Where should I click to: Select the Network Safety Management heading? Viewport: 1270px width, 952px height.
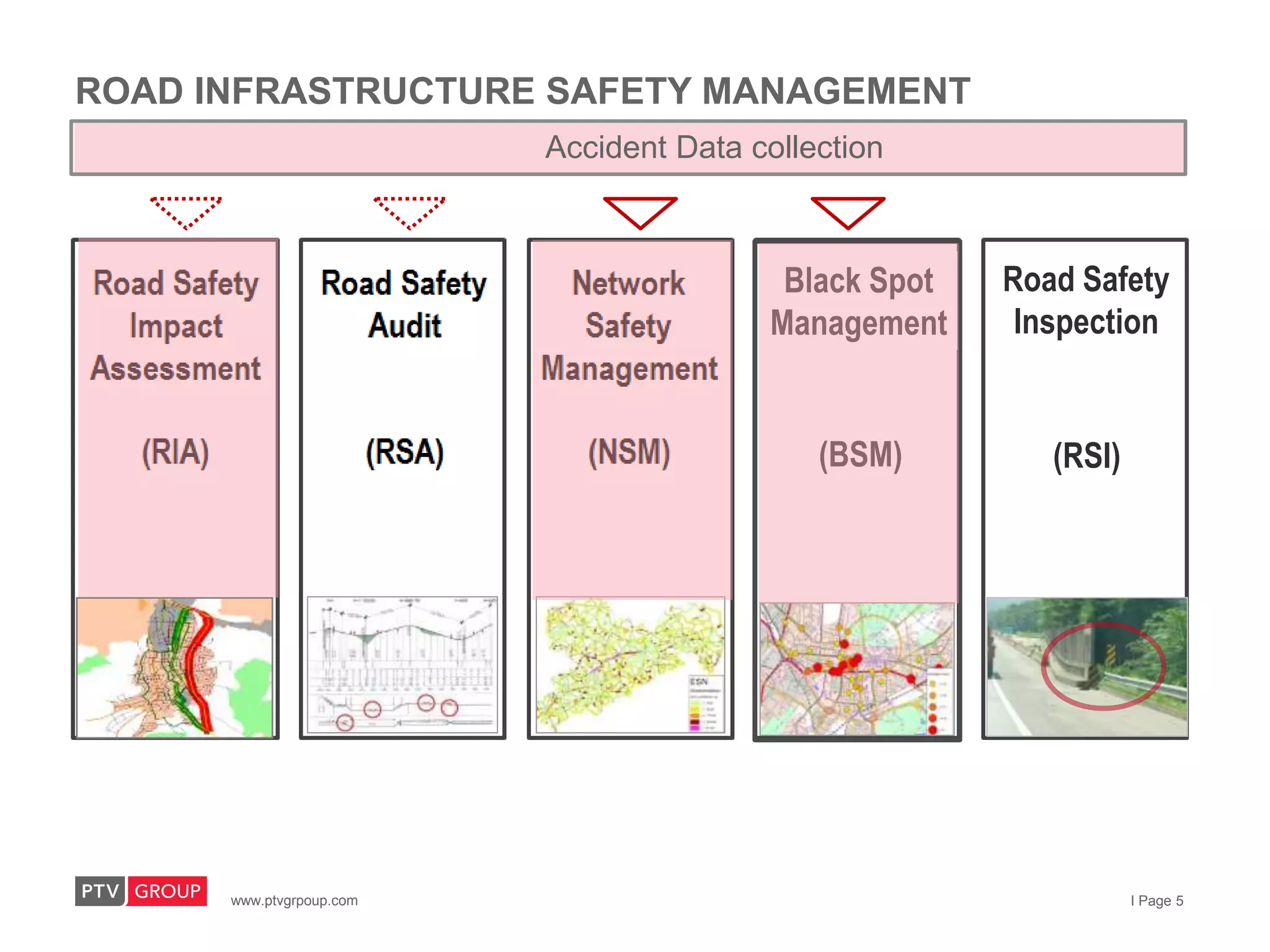(x=629, y=326)
